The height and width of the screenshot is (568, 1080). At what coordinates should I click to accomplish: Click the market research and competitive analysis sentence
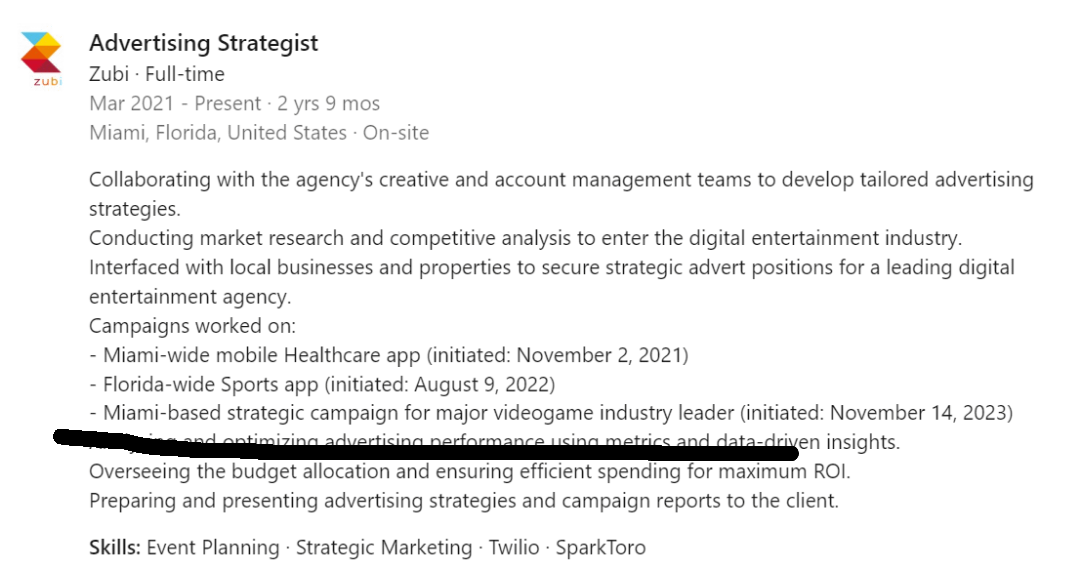point(526,238)
